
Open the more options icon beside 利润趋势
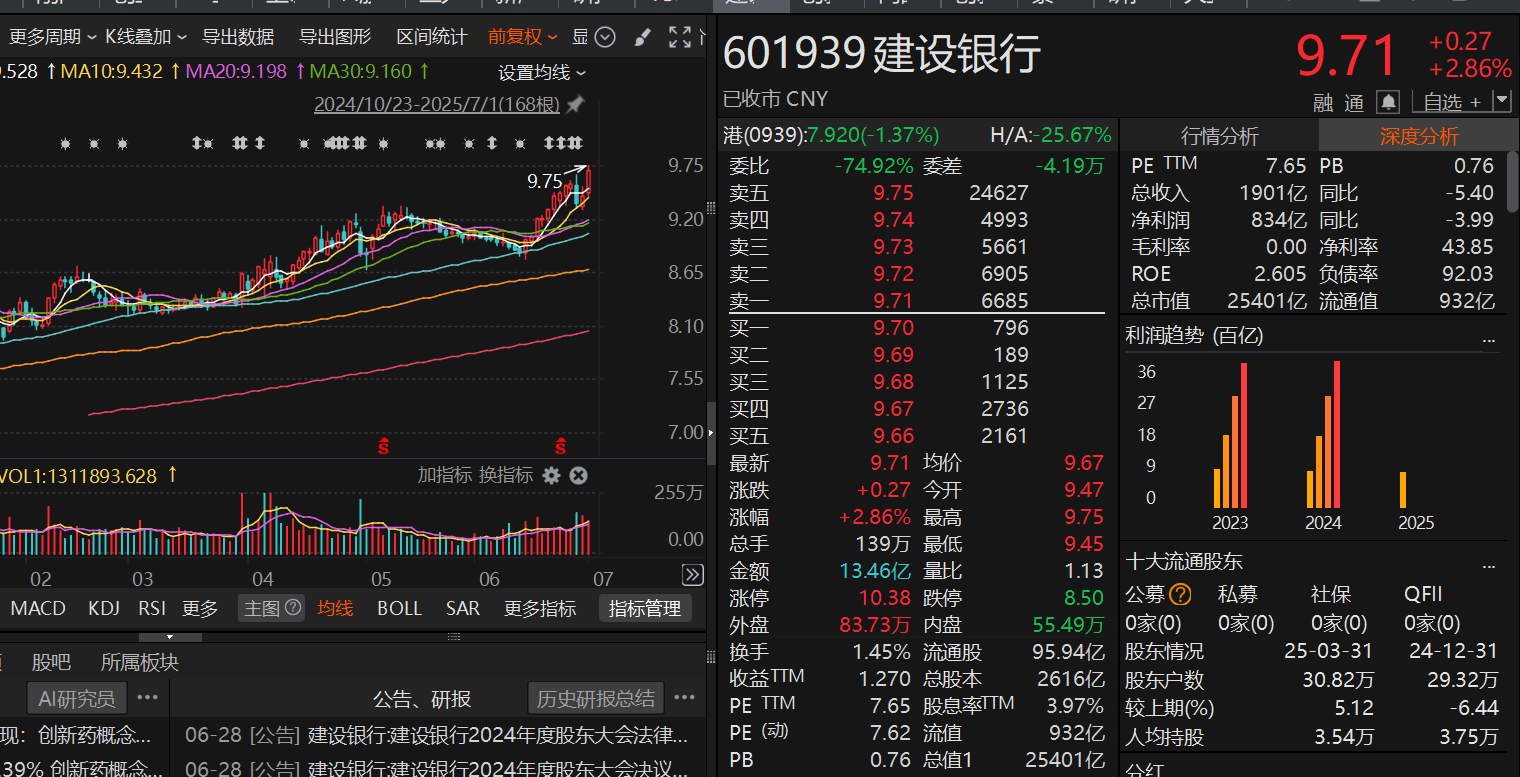coord(1489,341)
